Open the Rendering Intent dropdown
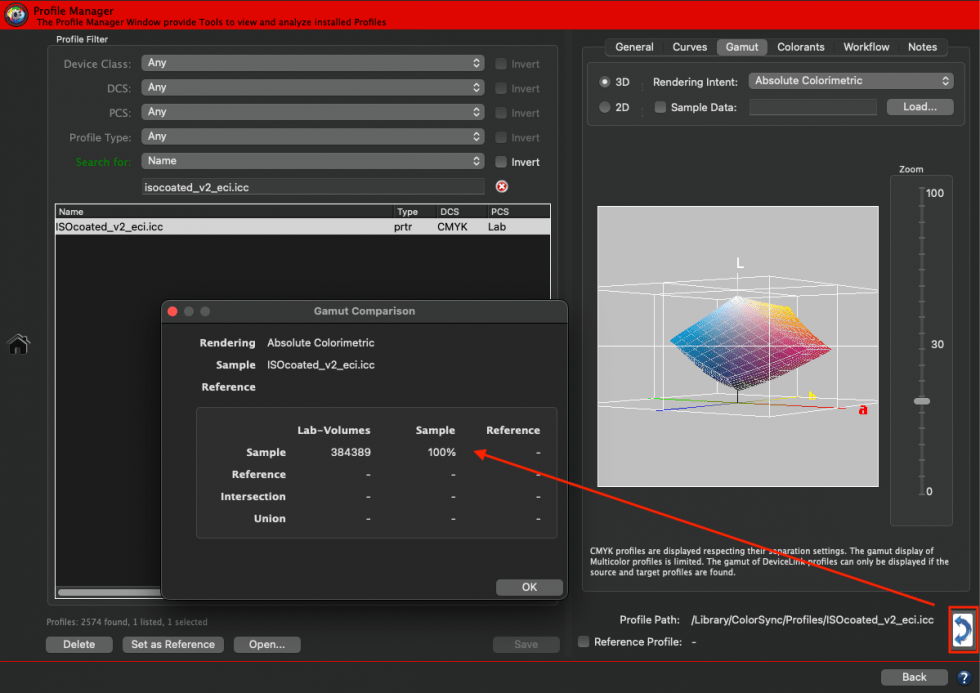980x693 pixels. point(850,80)
